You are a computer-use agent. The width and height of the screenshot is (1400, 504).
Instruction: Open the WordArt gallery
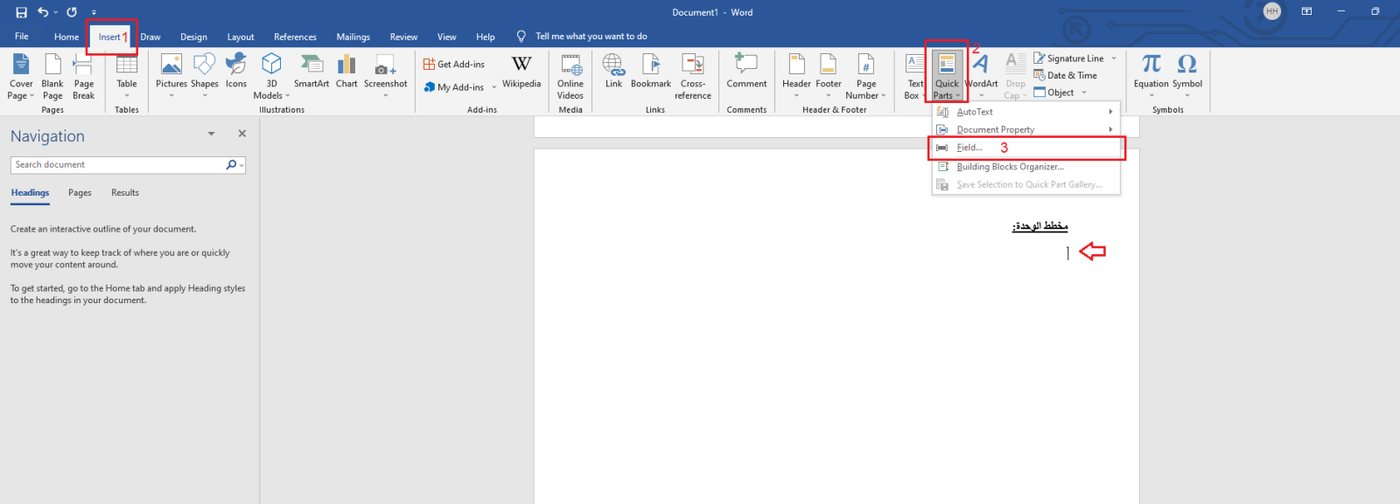point(981,76)
